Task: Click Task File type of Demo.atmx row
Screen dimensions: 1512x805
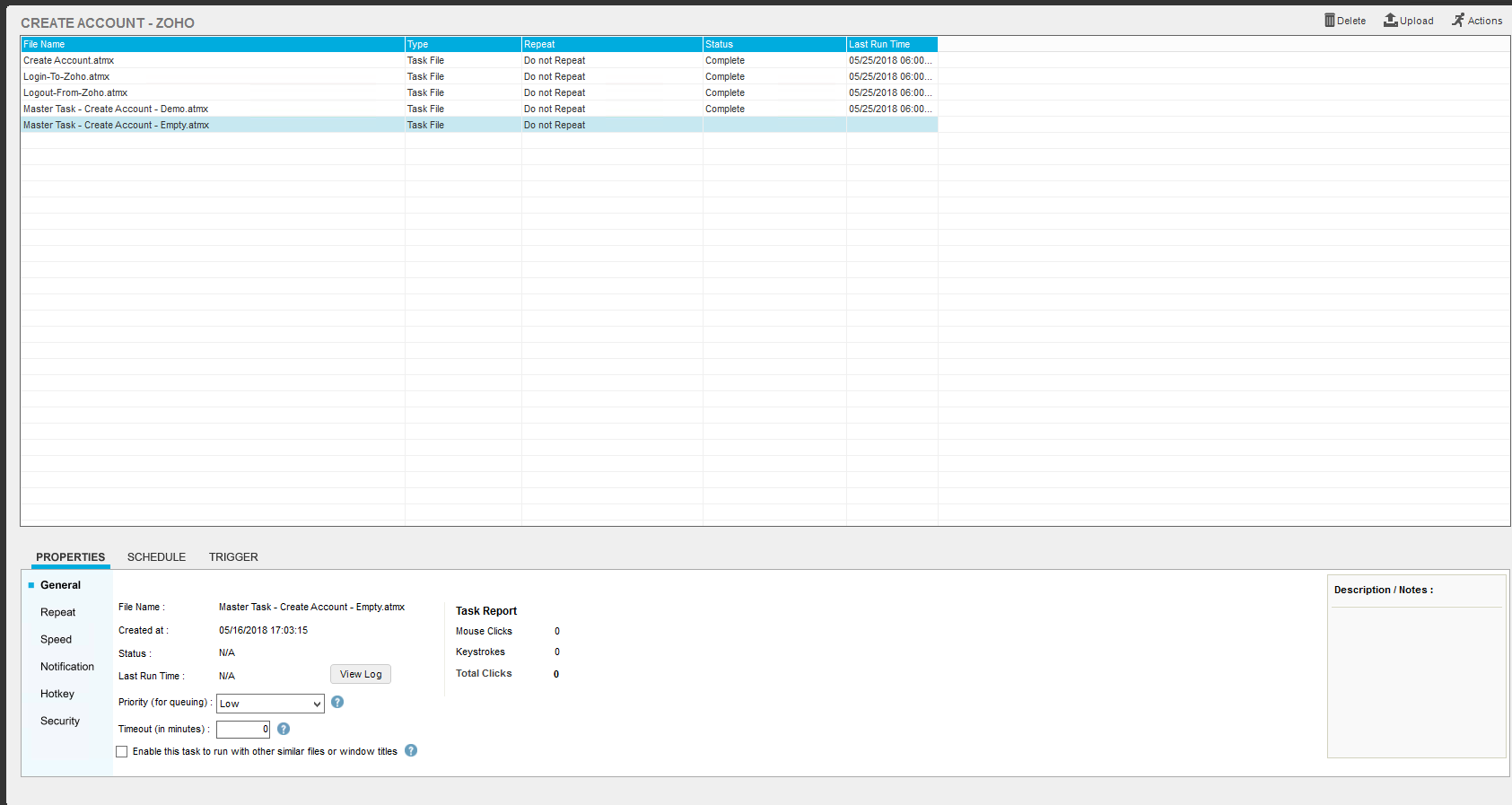Action: (x=425, y=109)
